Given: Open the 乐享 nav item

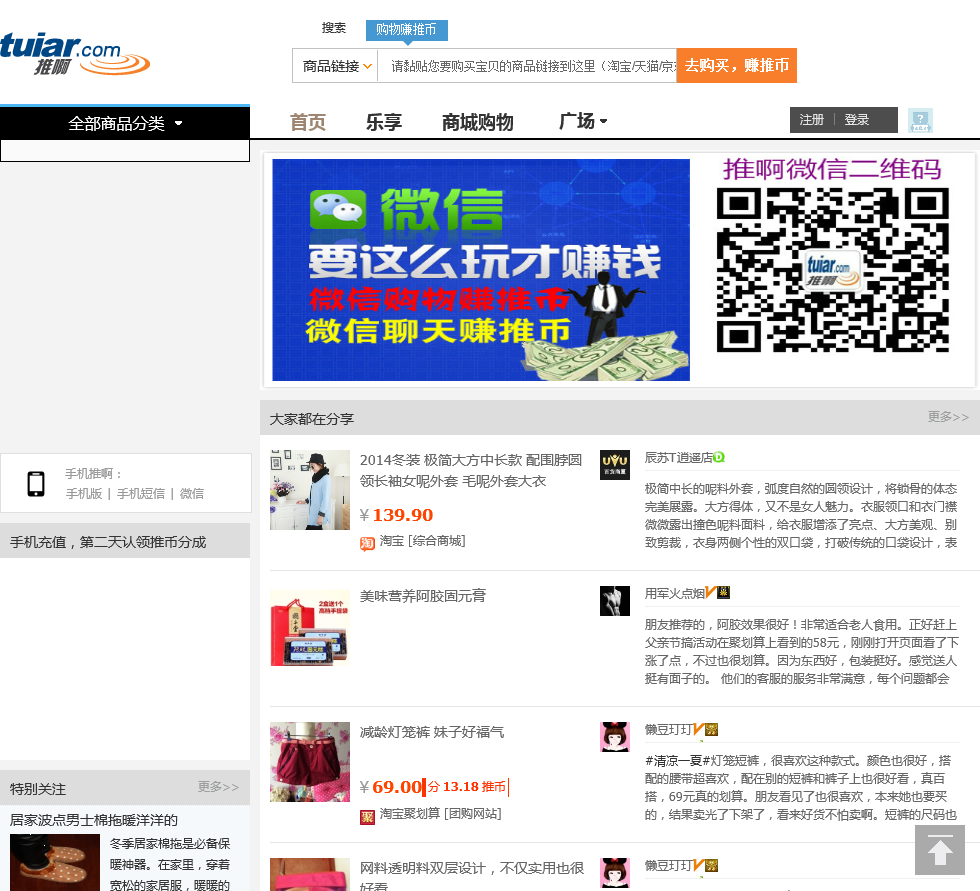Looking at the screenshot, I should [384, 122].
